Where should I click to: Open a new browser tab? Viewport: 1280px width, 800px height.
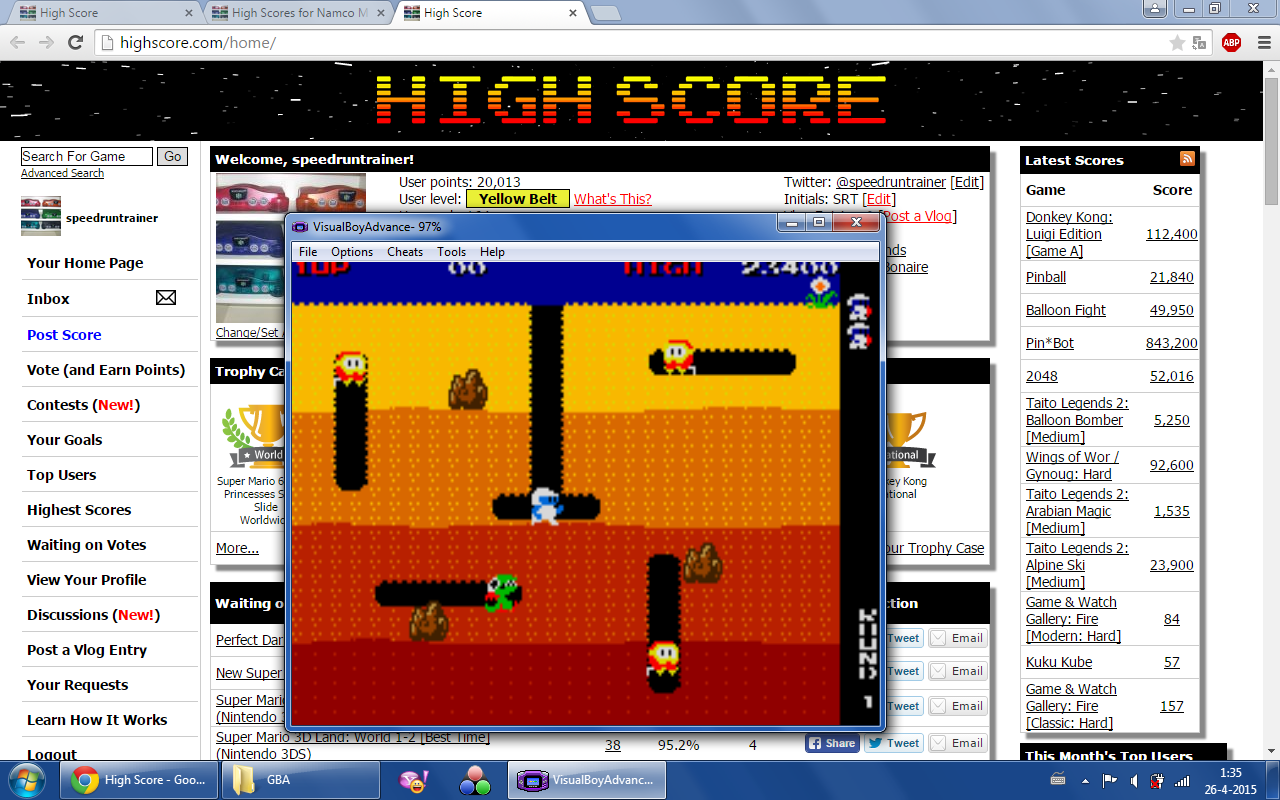pos(606,13)
